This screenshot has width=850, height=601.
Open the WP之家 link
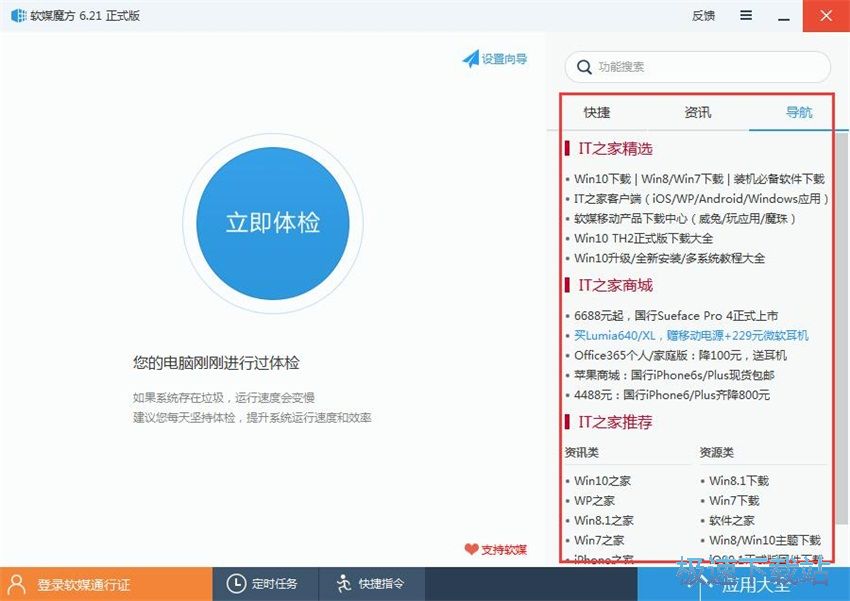[x=594, y=501]
